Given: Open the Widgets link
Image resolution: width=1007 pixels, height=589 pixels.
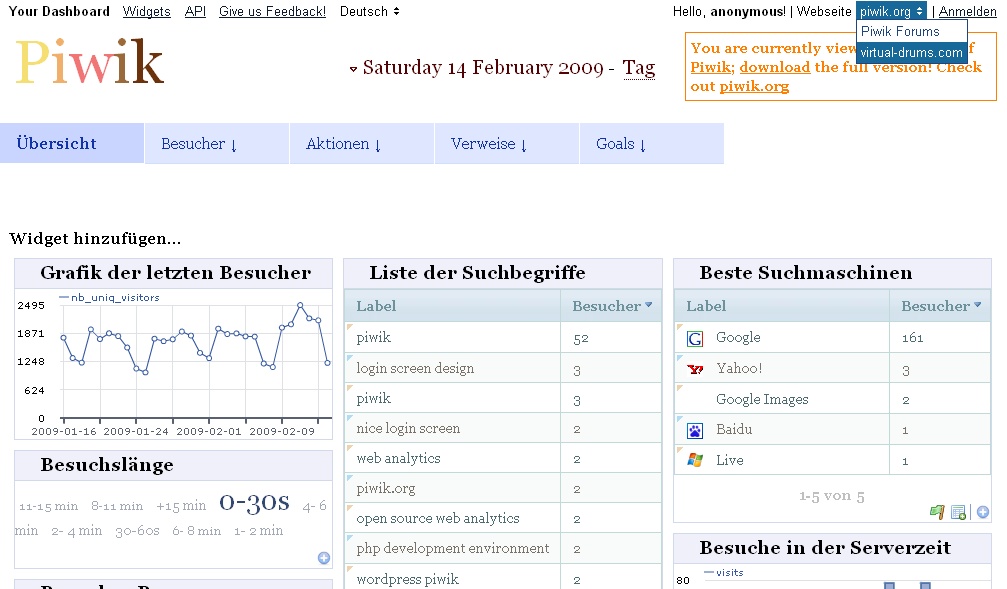Looking at the screenshot, I should 146,12.
